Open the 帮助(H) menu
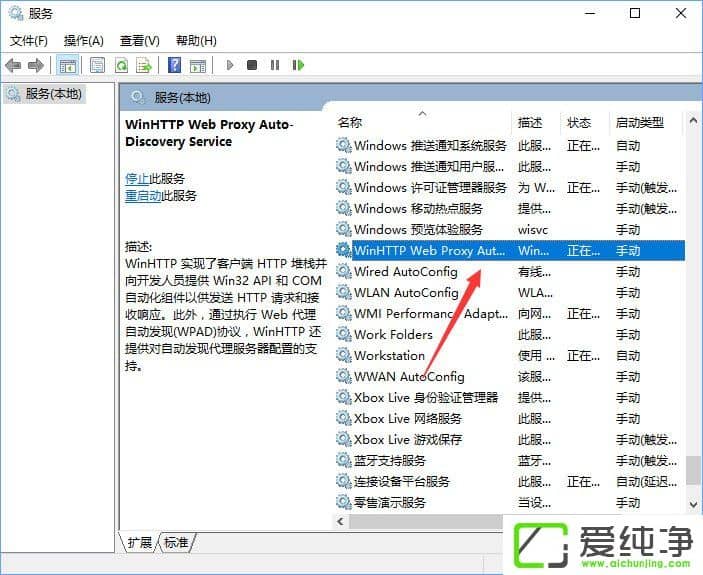The height and width of the screenshot is (575, 703). [x=196, y=41]
